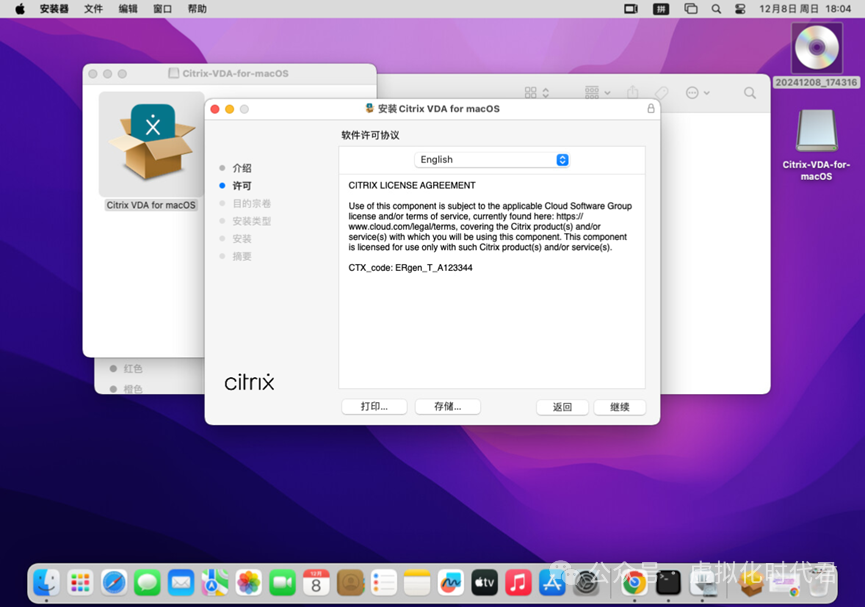Click the 返回 button
The height and width of the screenshot is (607, 865).
[562, 407]
